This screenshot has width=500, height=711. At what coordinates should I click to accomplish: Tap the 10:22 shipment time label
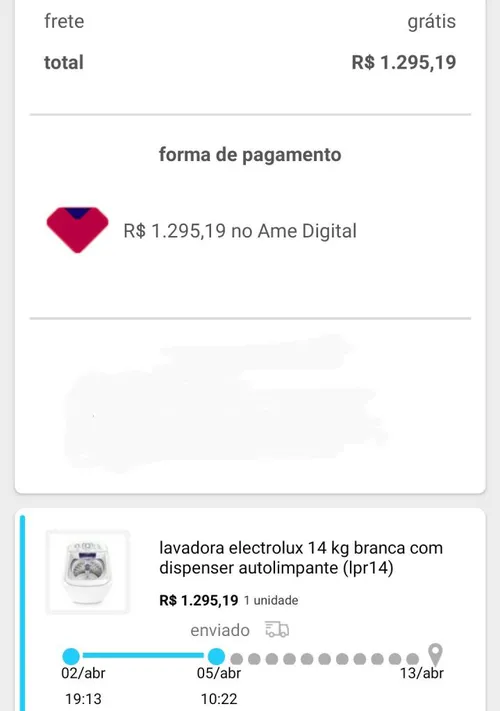[219, 699]
